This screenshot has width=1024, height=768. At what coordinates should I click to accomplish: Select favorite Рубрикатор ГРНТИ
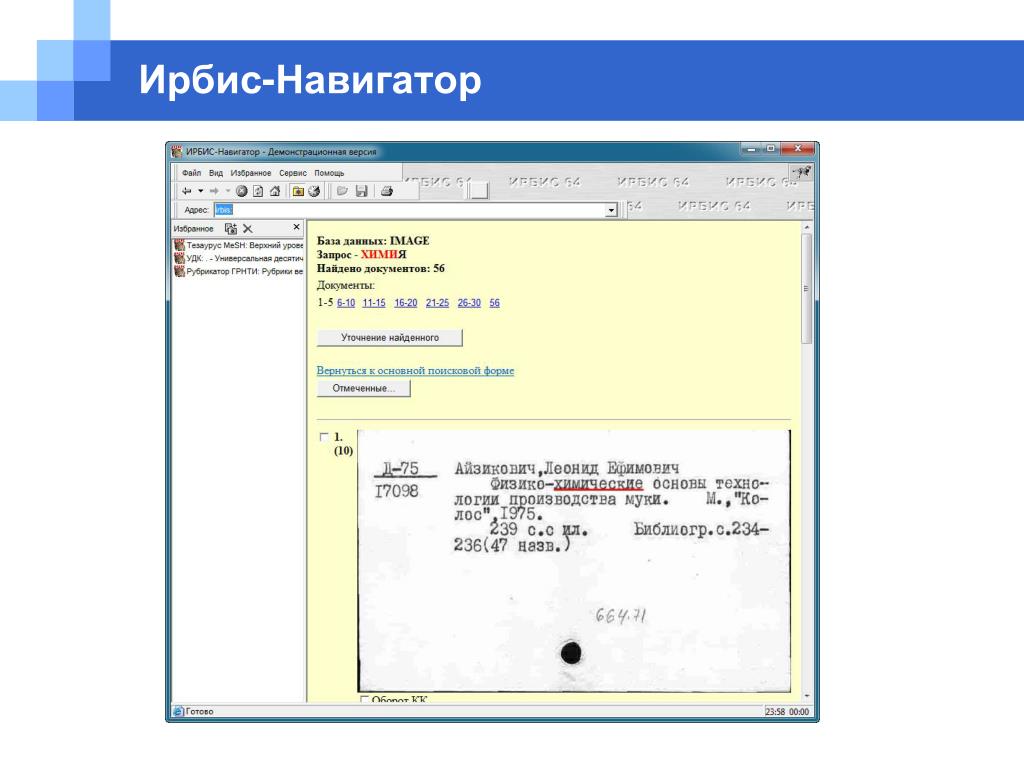238,271
